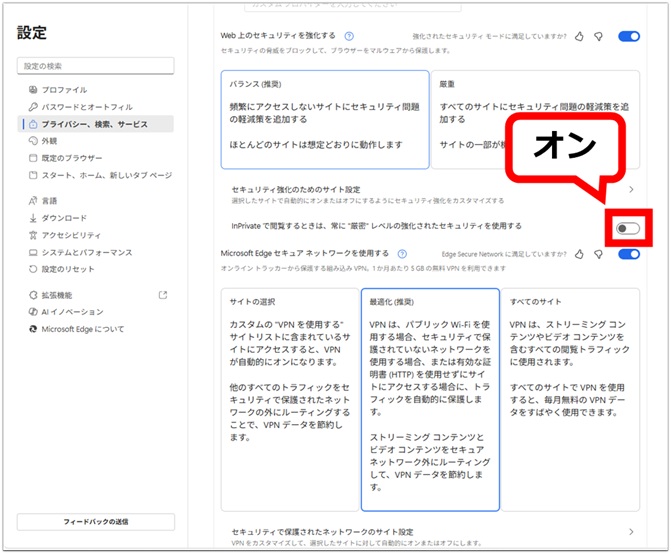Go to ダウンロード settings in the sidebar
Screen dimensions: 671x554
(x=64, y=218)
